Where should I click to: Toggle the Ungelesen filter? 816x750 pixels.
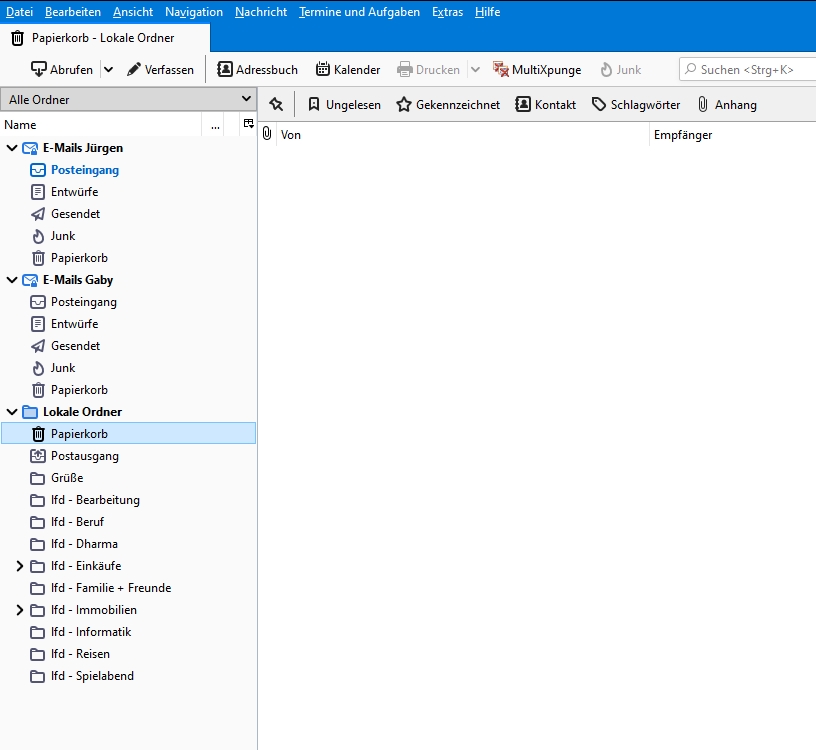(345, 105)
